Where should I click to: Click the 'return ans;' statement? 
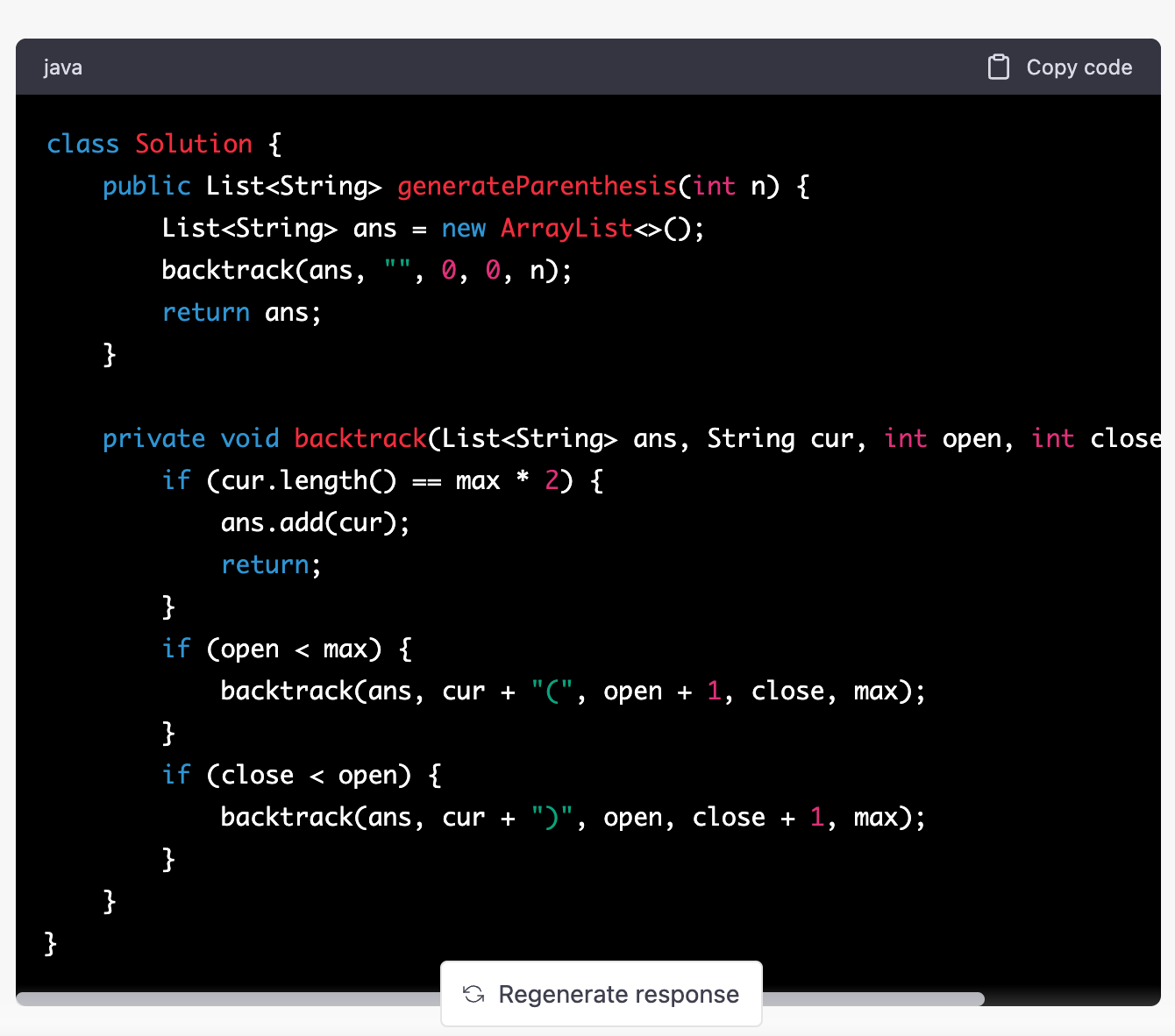(x=242, y=312)
